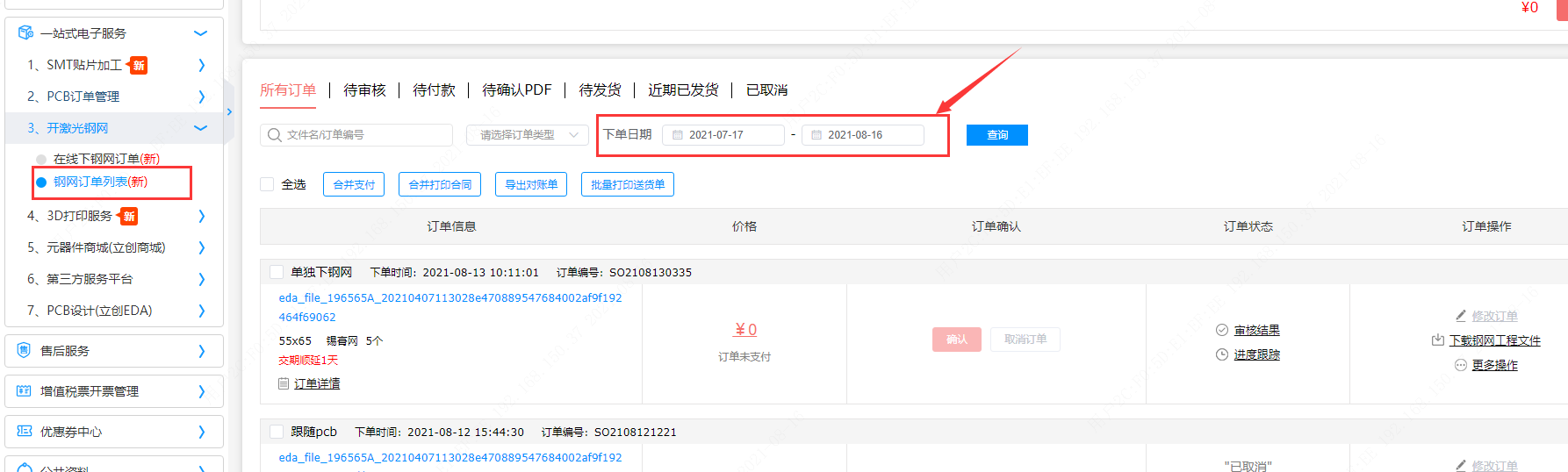The height and width of the screenshot is (472, 1568).
Task: Select the 在线下钢网订单 radio option
Action: tap(41, 159)
